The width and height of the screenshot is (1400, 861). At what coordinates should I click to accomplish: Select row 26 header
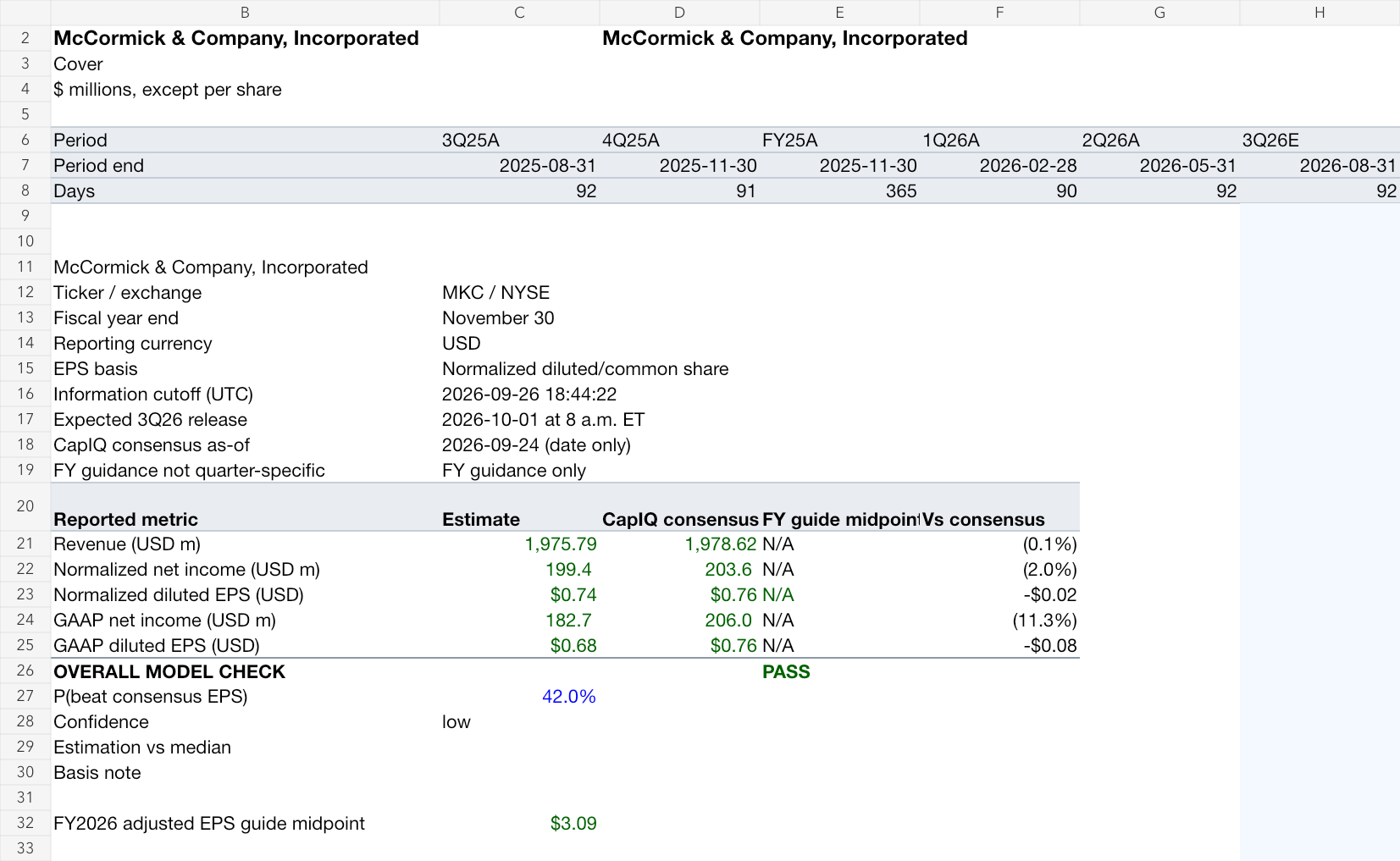[x=25, y=671]
